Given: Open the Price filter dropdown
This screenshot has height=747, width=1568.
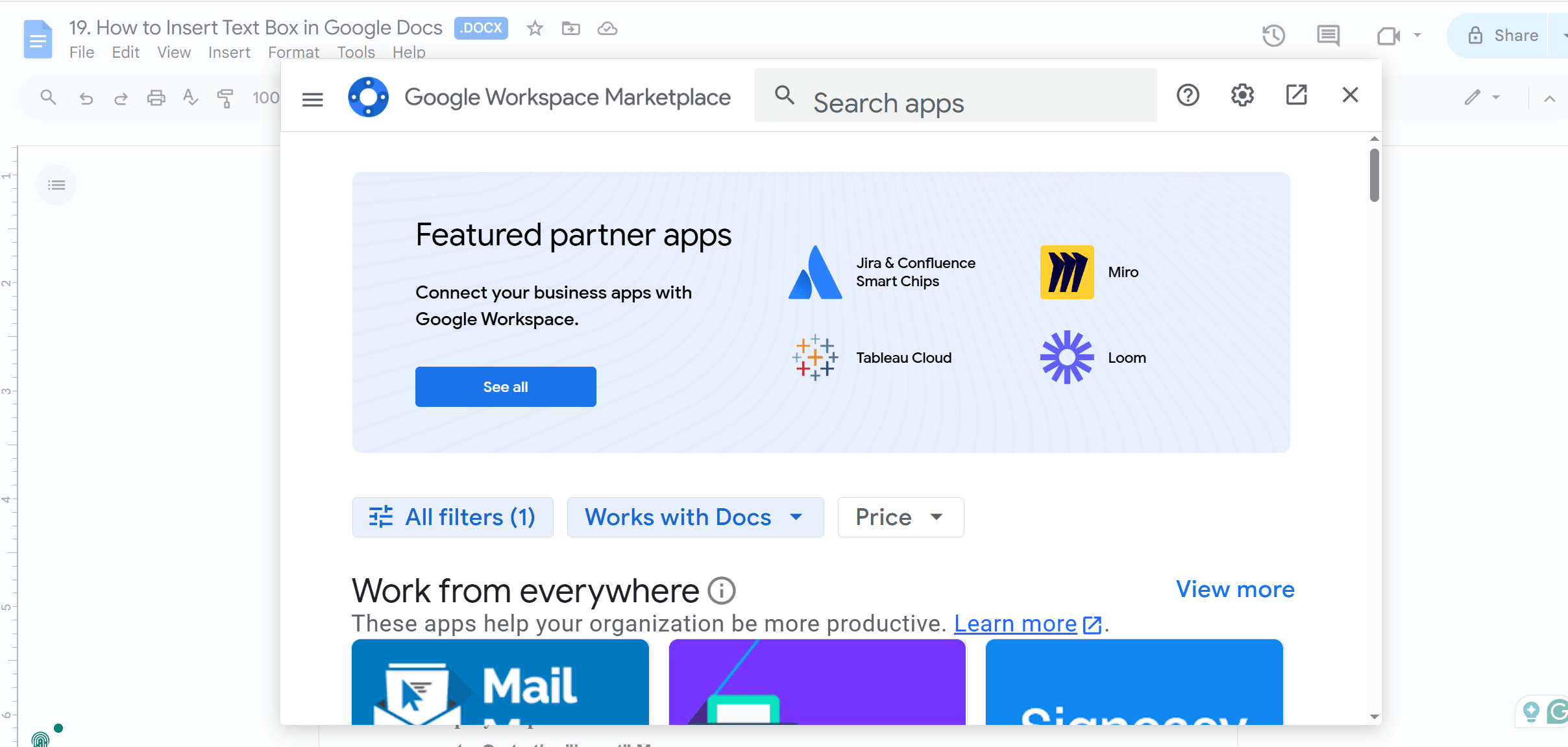Looking at the screenshot, I should point(900,517).
